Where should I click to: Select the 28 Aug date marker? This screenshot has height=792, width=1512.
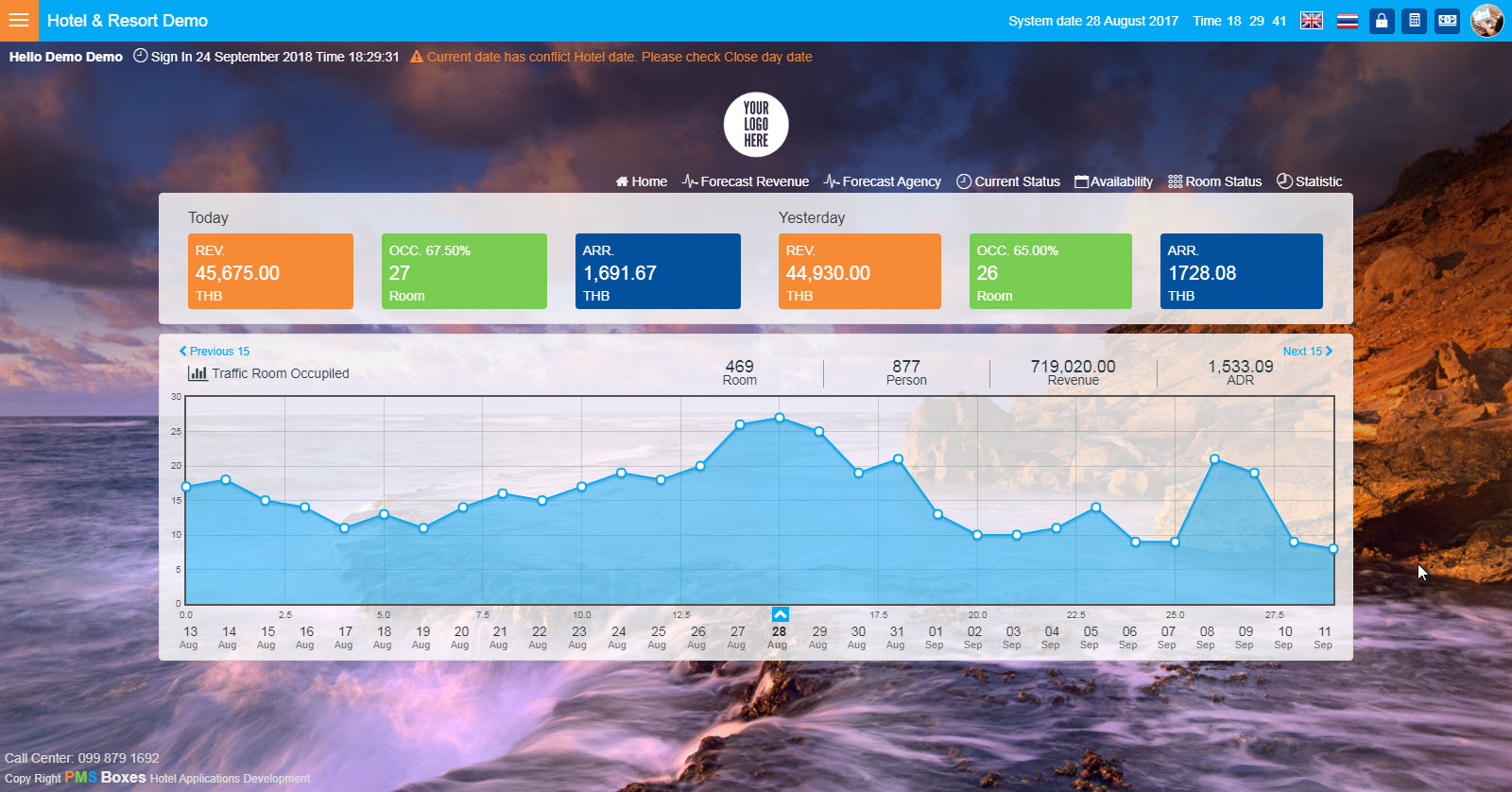(x=779, y=631)
